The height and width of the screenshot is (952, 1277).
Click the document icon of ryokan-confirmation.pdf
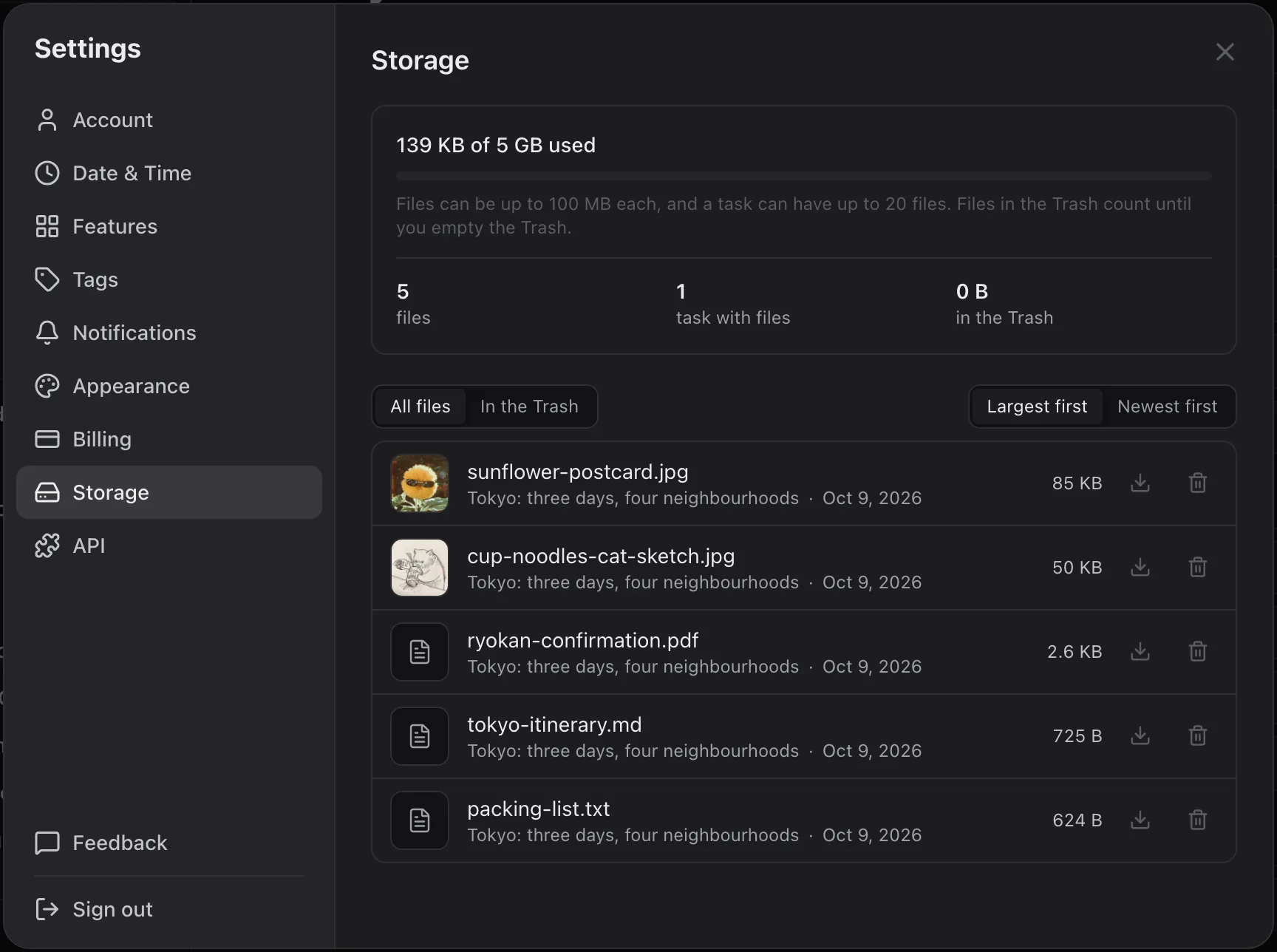420,652
